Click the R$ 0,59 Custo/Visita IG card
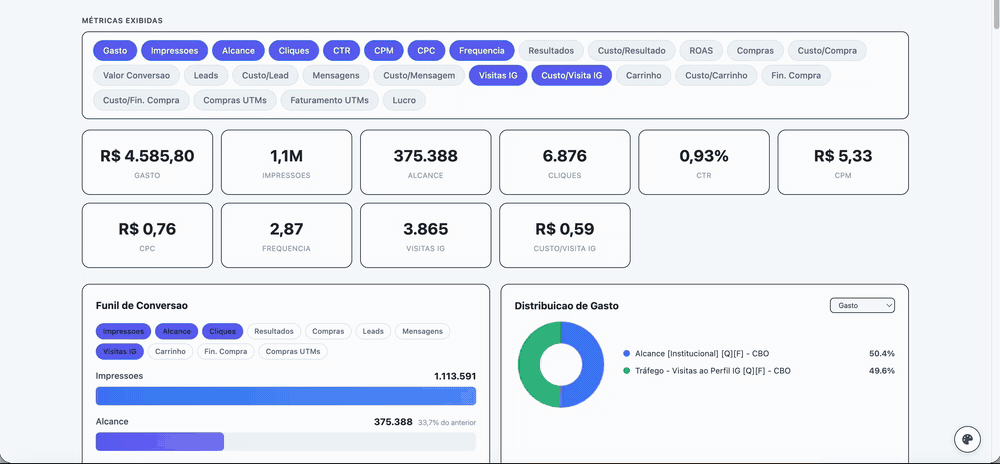This screenshot has width=1000, height=464. [564, 235]
